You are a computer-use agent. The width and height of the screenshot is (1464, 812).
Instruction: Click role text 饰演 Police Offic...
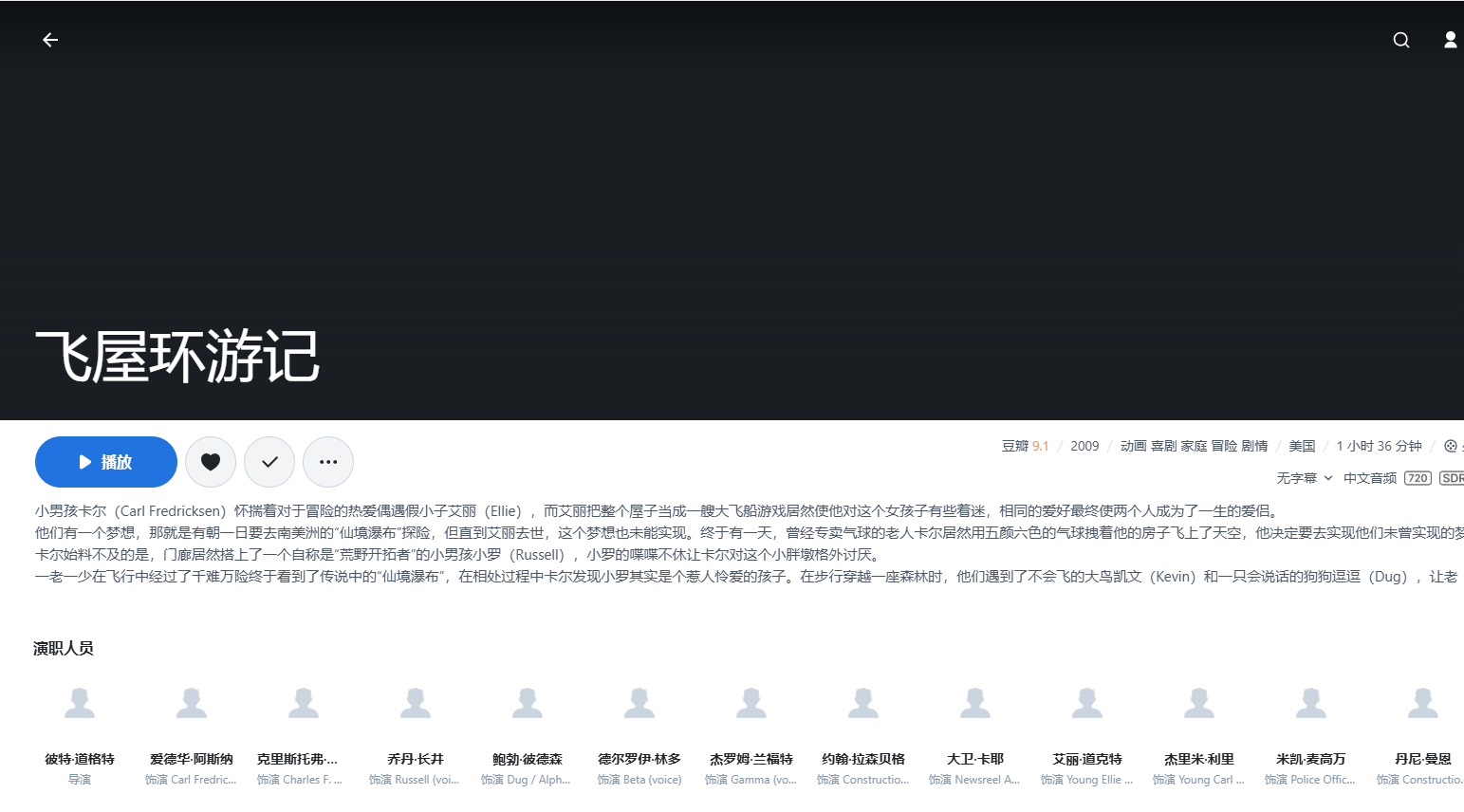click(x=1310, y=780)
